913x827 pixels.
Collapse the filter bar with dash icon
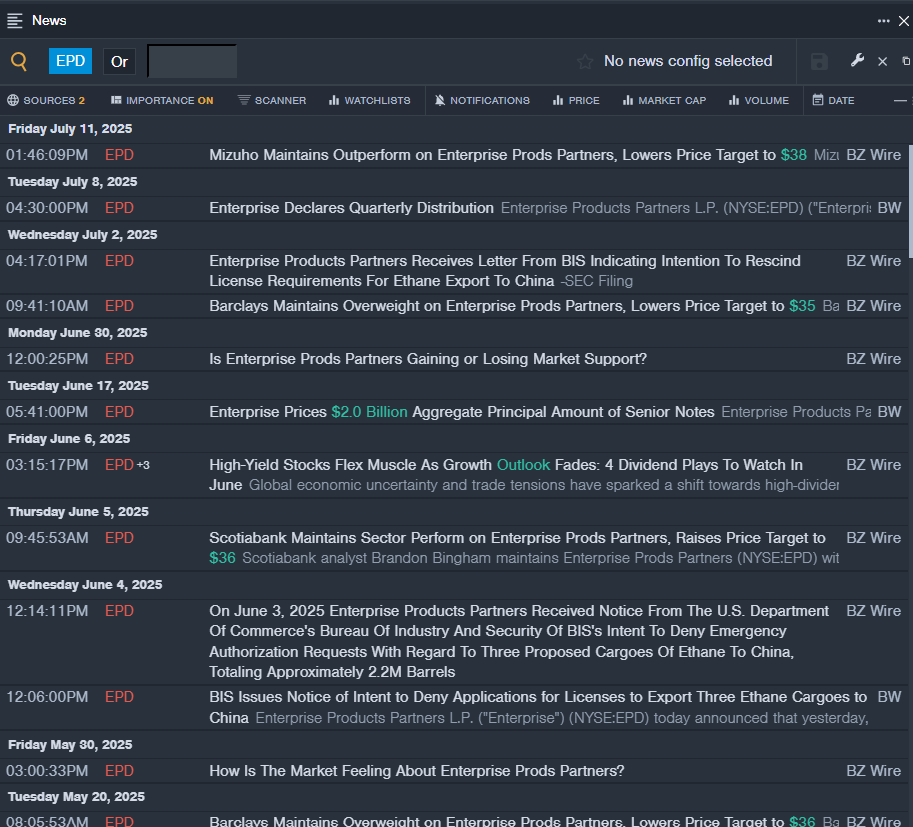(900, 101)
